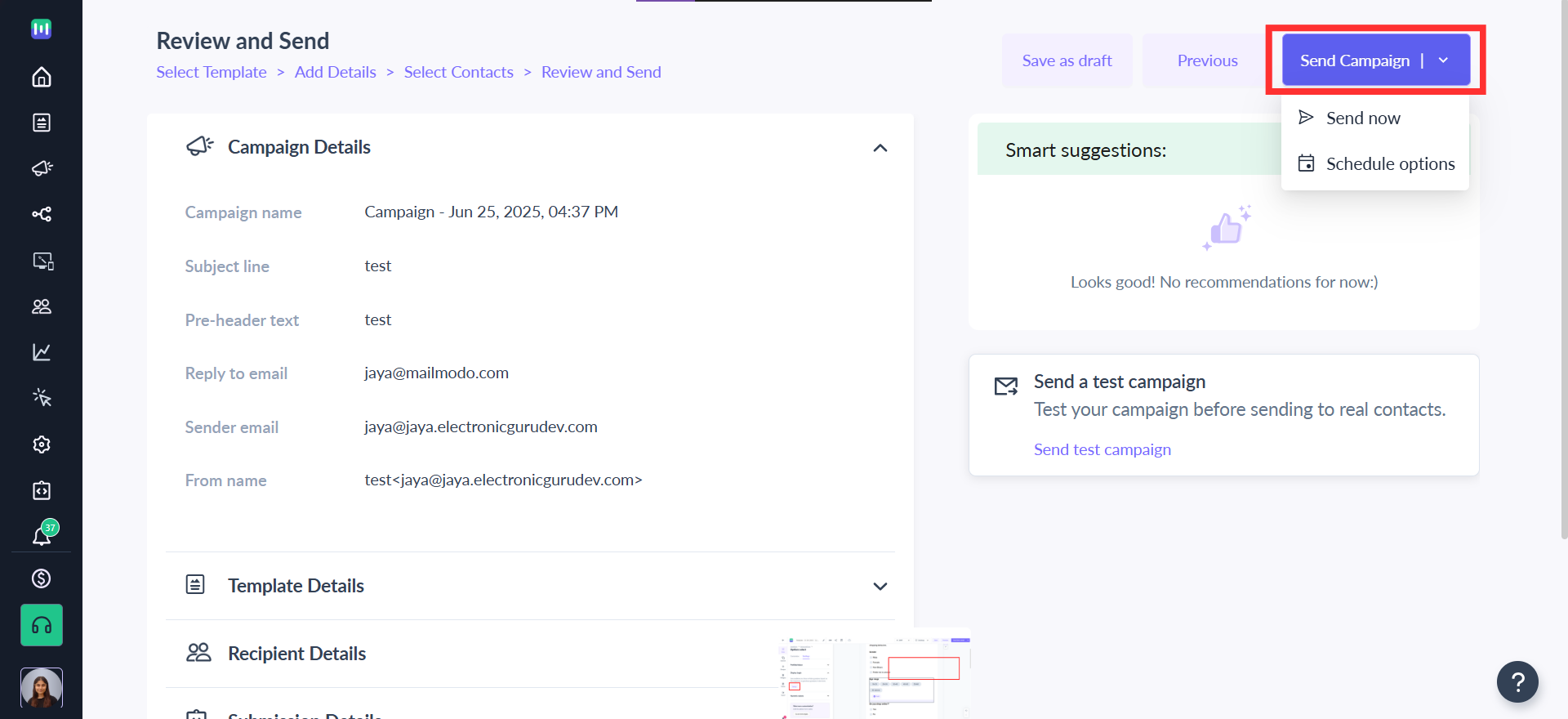This screenshot has height=719, width=1568.
Task: Click the Recipient Details people icon
Action: [x=198, y=652]
